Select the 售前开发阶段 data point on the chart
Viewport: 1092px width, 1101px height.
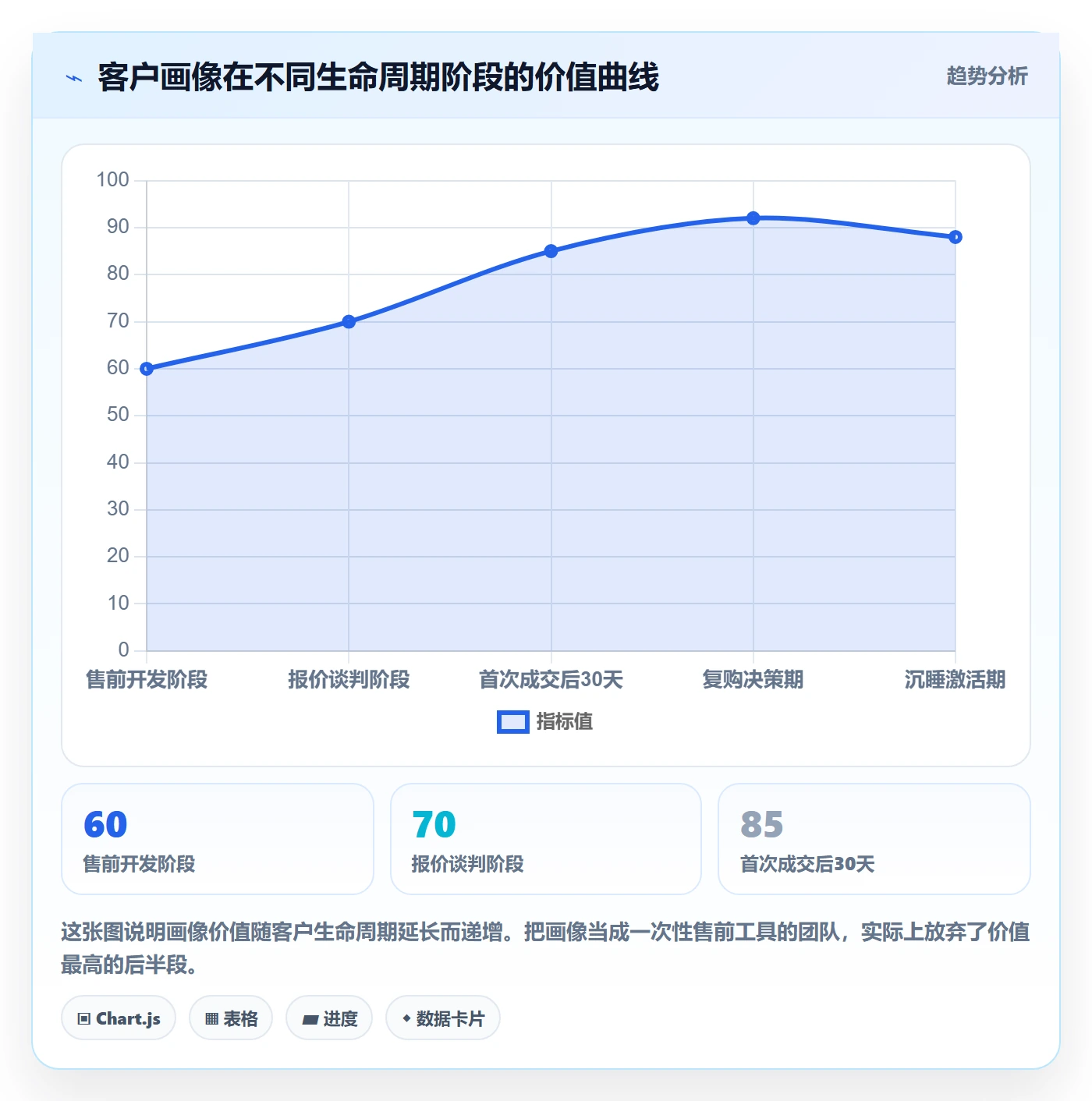coord(147,369)
